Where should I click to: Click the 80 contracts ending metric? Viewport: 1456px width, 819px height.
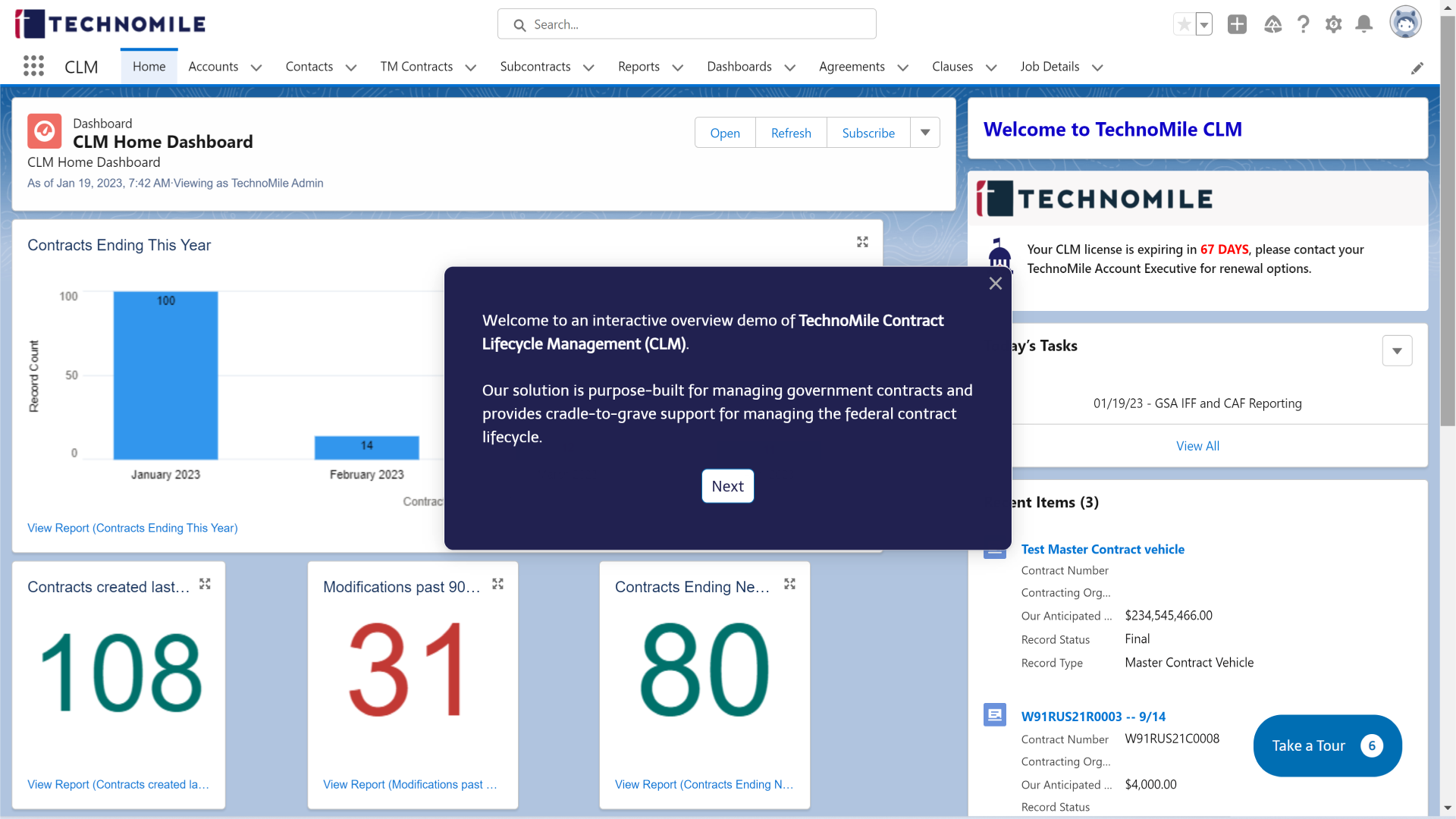tap(704, 670)
